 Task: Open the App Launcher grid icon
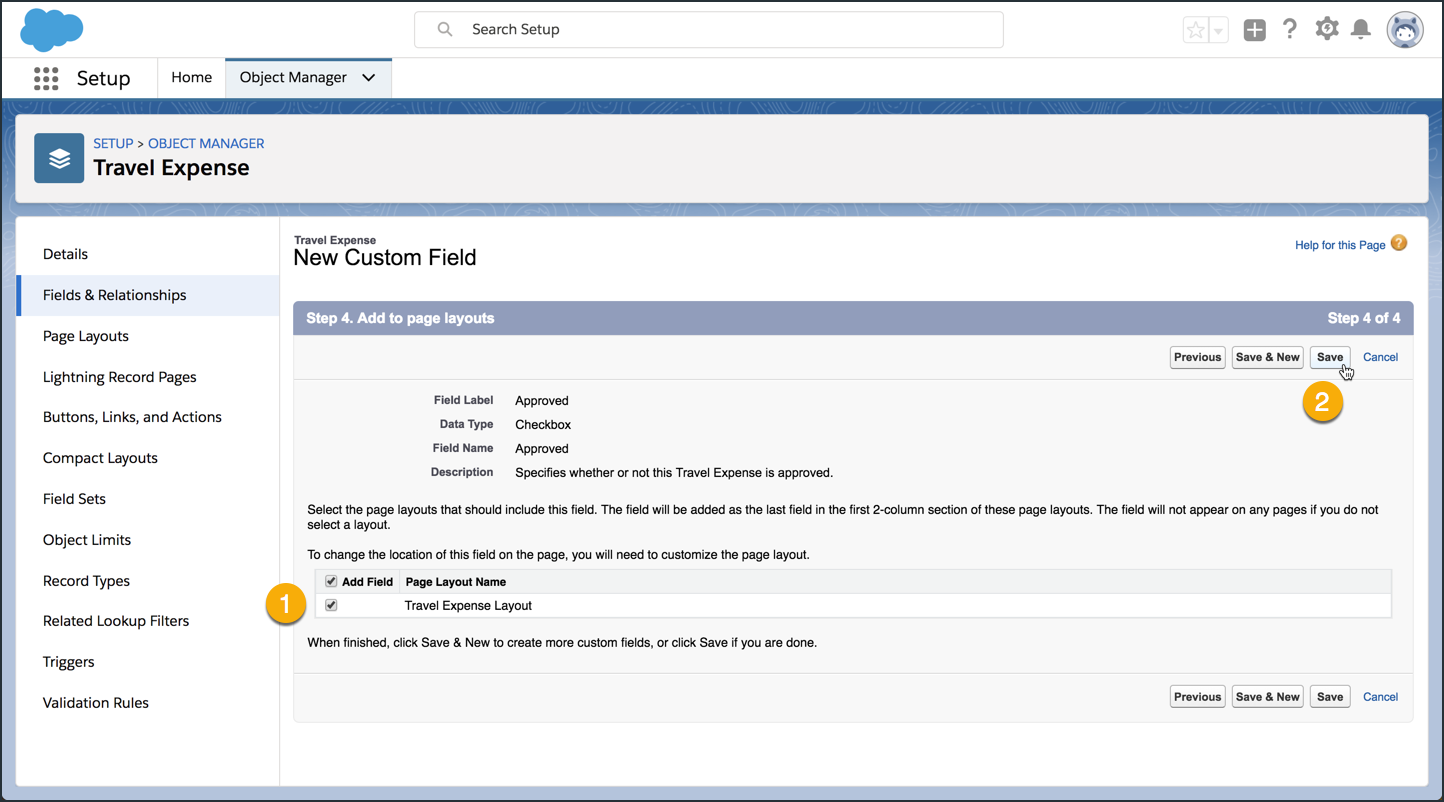[46, 78]
